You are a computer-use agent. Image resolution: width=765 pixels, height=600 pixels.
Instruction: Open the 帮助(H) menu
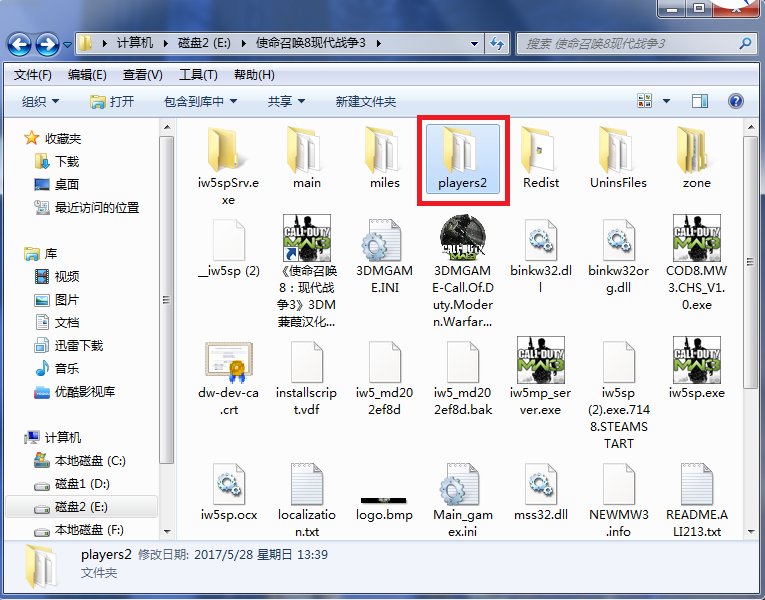[254, 75]
